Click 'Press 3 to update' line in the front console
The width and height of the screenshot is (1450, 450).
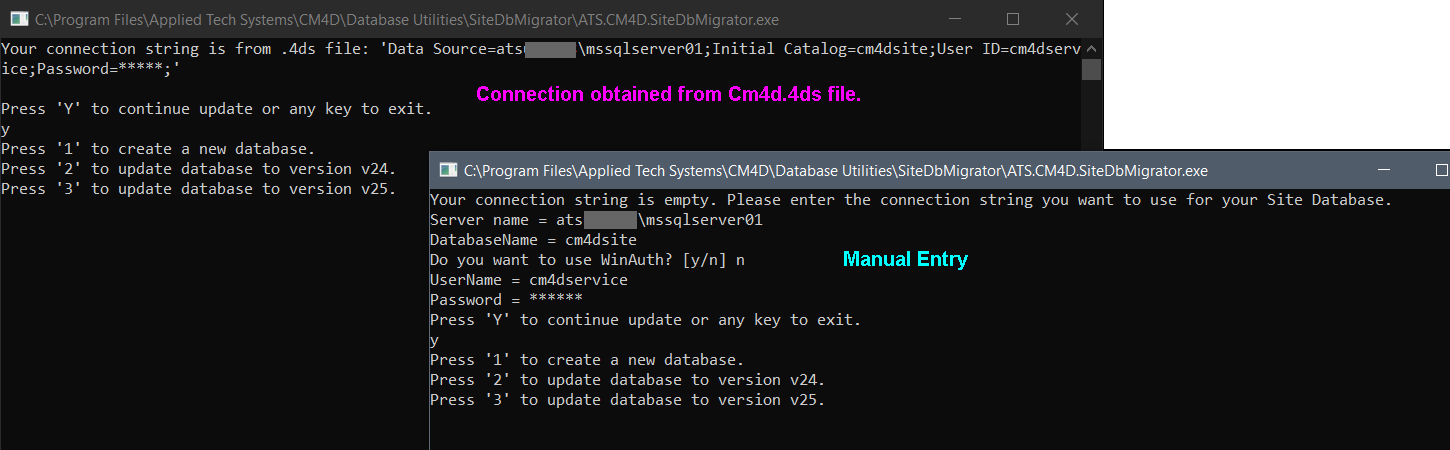coord(627,400)
